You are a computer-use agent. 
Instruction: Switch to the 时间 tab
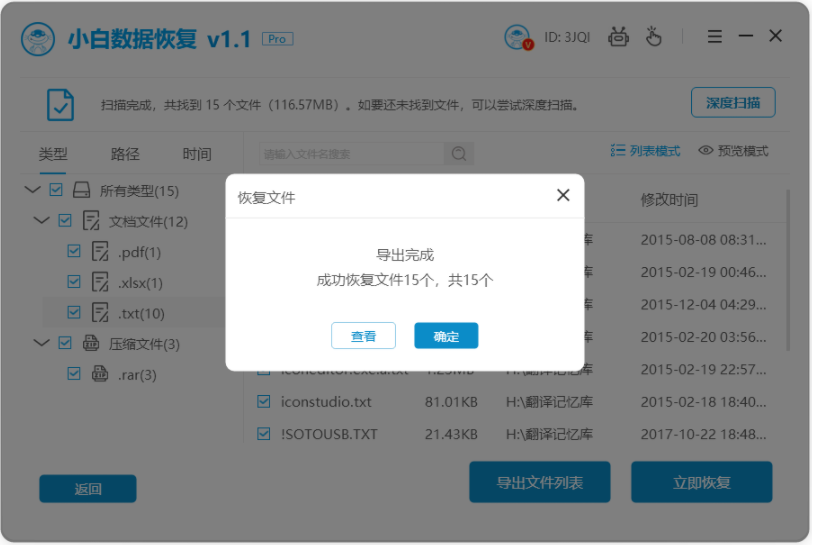(x=197, y=154)
